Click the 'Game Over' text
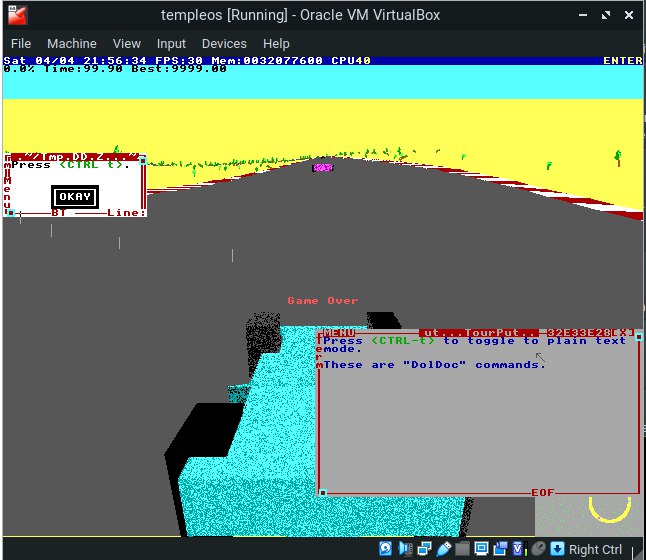646x560 pixels. tap(323, 300)
